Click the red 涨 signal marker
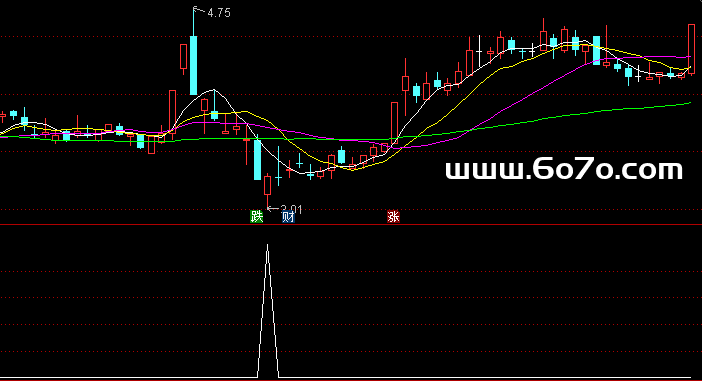 point(394,217)
